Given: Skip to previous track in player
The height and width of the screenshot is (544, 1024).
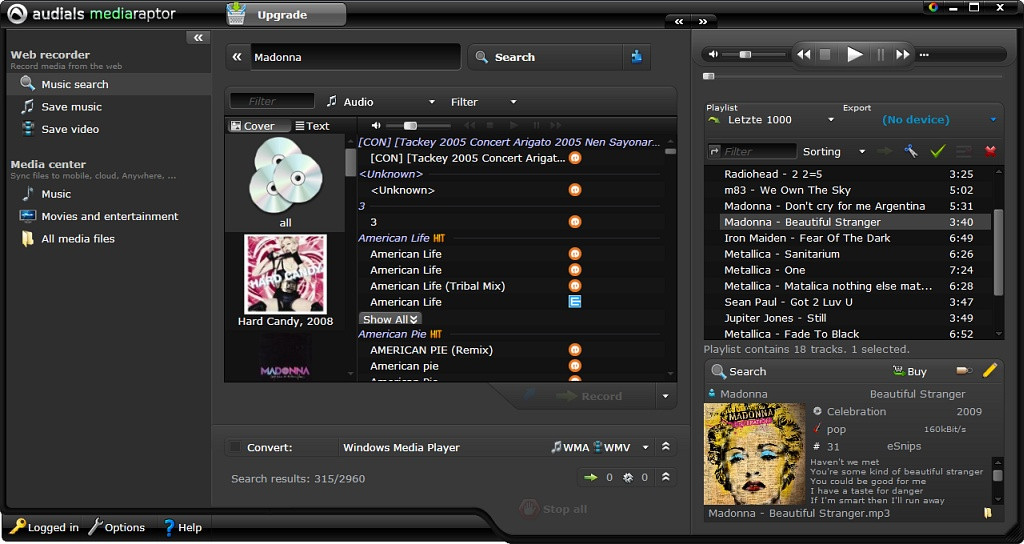Looking at the screenshot, I should tap(804, 55).
